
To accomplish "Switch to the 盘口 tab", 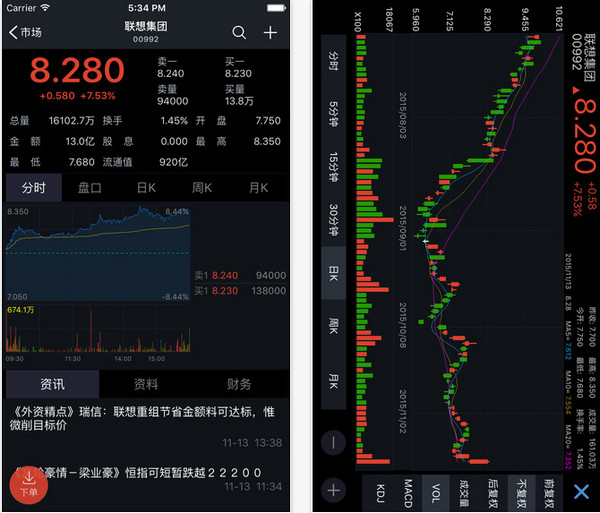I will pyautogui.click(x=90, y=188).
